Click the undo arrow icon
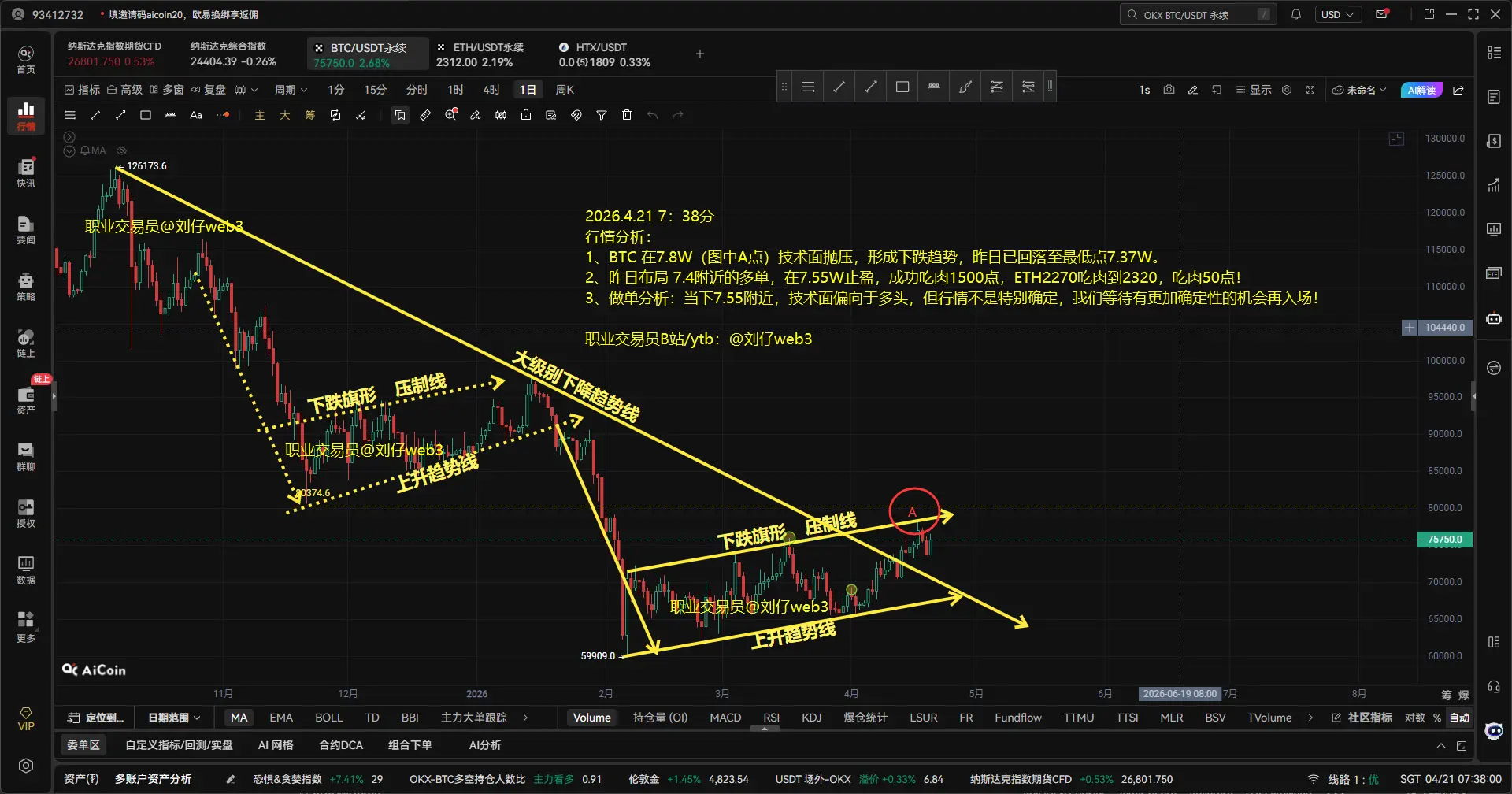Image resolution: width=1512 pixels, height=794 pixels. pos(652,115)
